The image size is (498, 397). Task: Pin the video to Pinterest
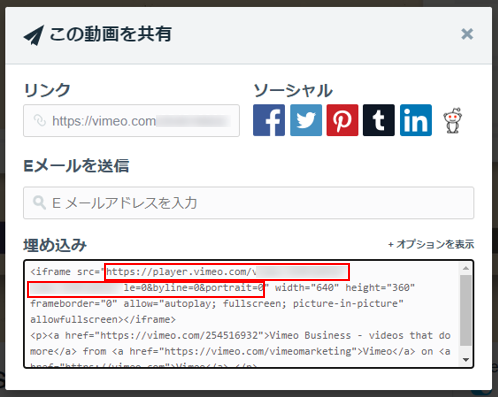point(342,120)
